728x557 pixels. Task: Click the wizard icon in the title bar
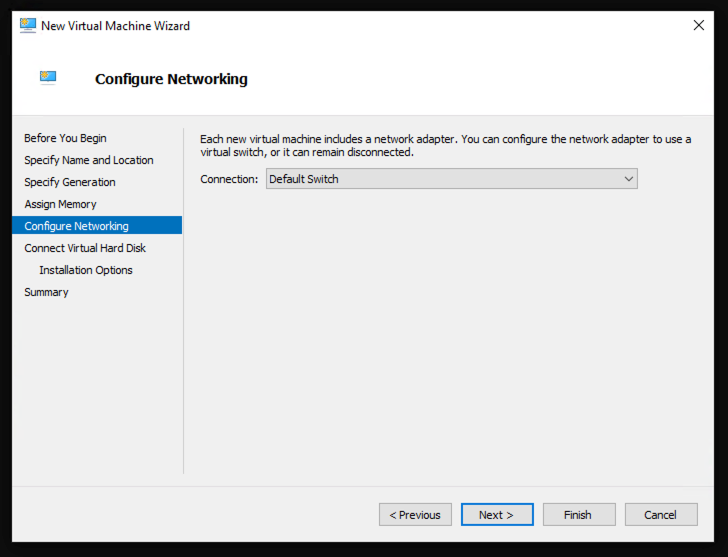tap(27, 25)
